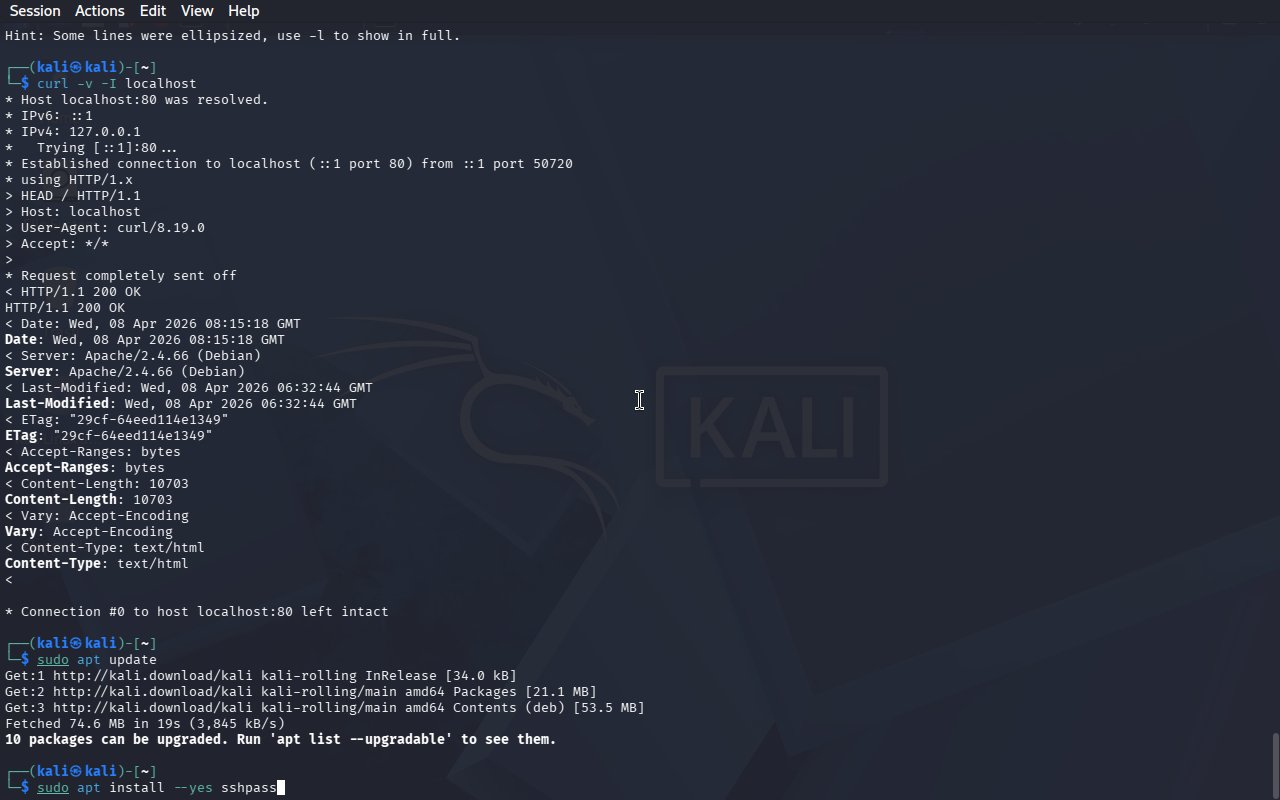Click the 'Hint: Some lines were ellipsized' line
The image size is (1280, 800).
coord(233,36)
